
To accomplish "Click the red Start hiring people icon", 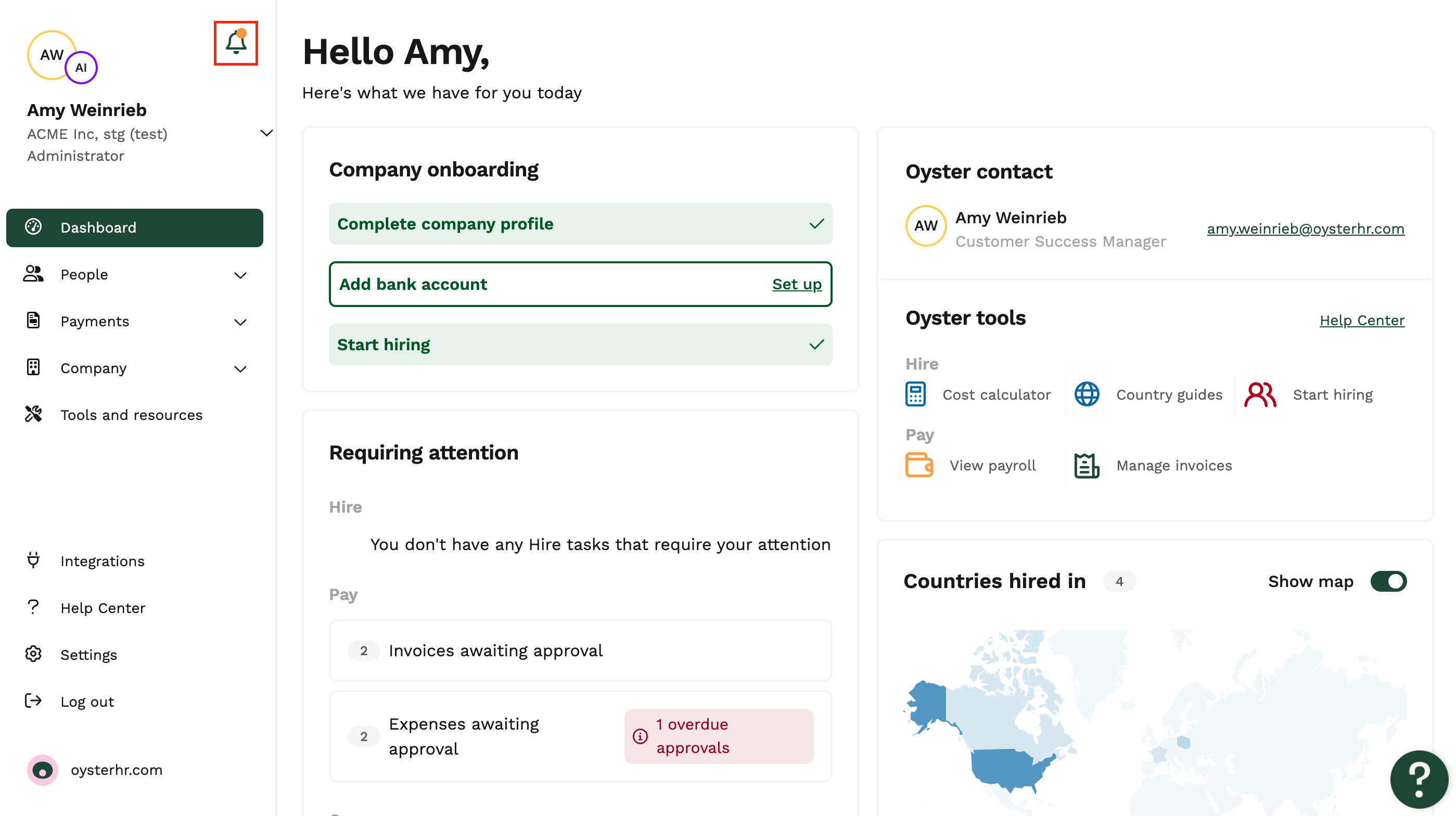I will point(1260,394).
